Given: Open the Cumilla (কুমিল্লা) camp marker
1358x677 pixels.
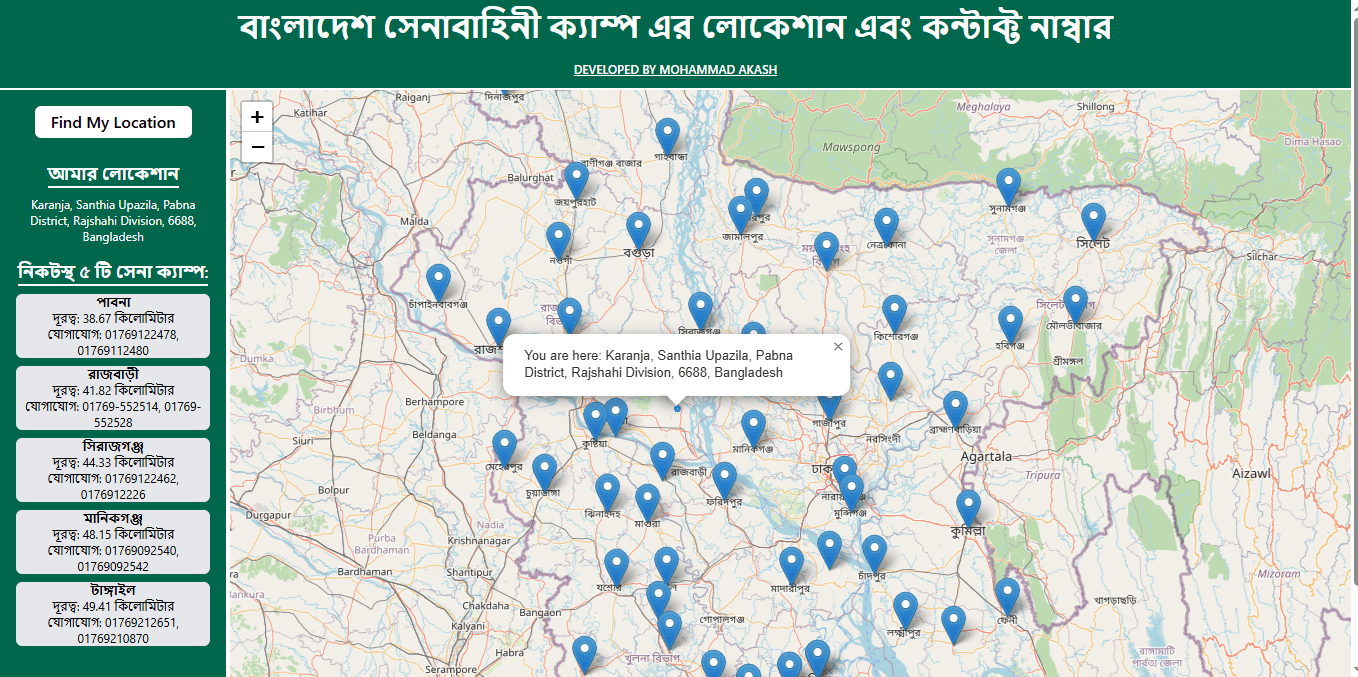Looking at the screenshot, I should (x=967, y=508).
